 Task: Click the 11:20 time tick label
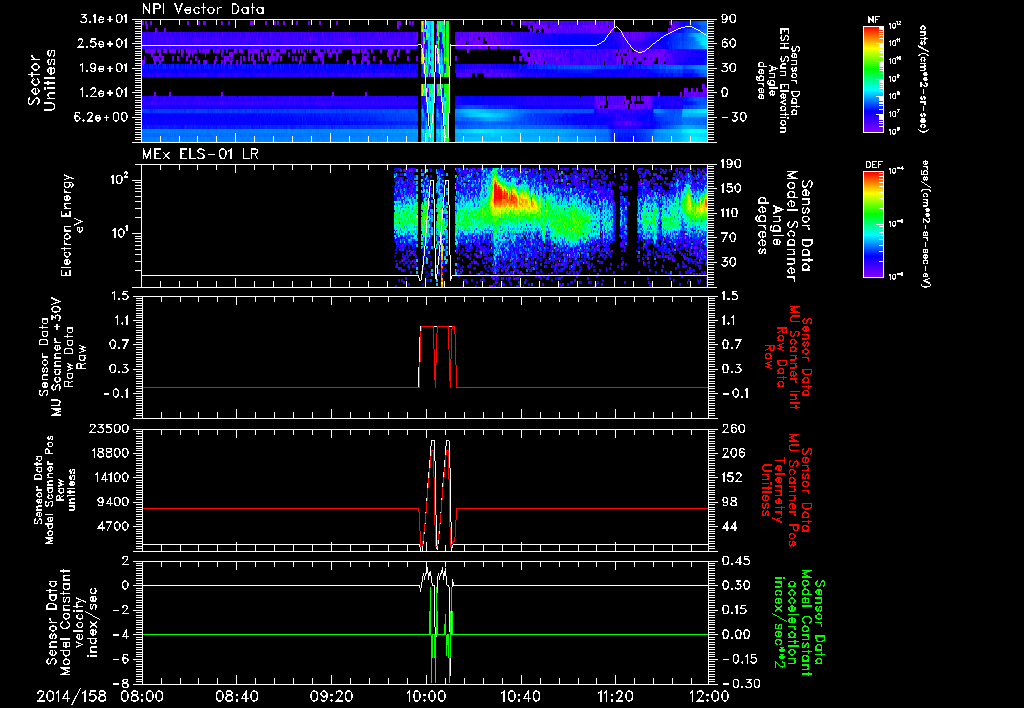[x=615, y=696]
